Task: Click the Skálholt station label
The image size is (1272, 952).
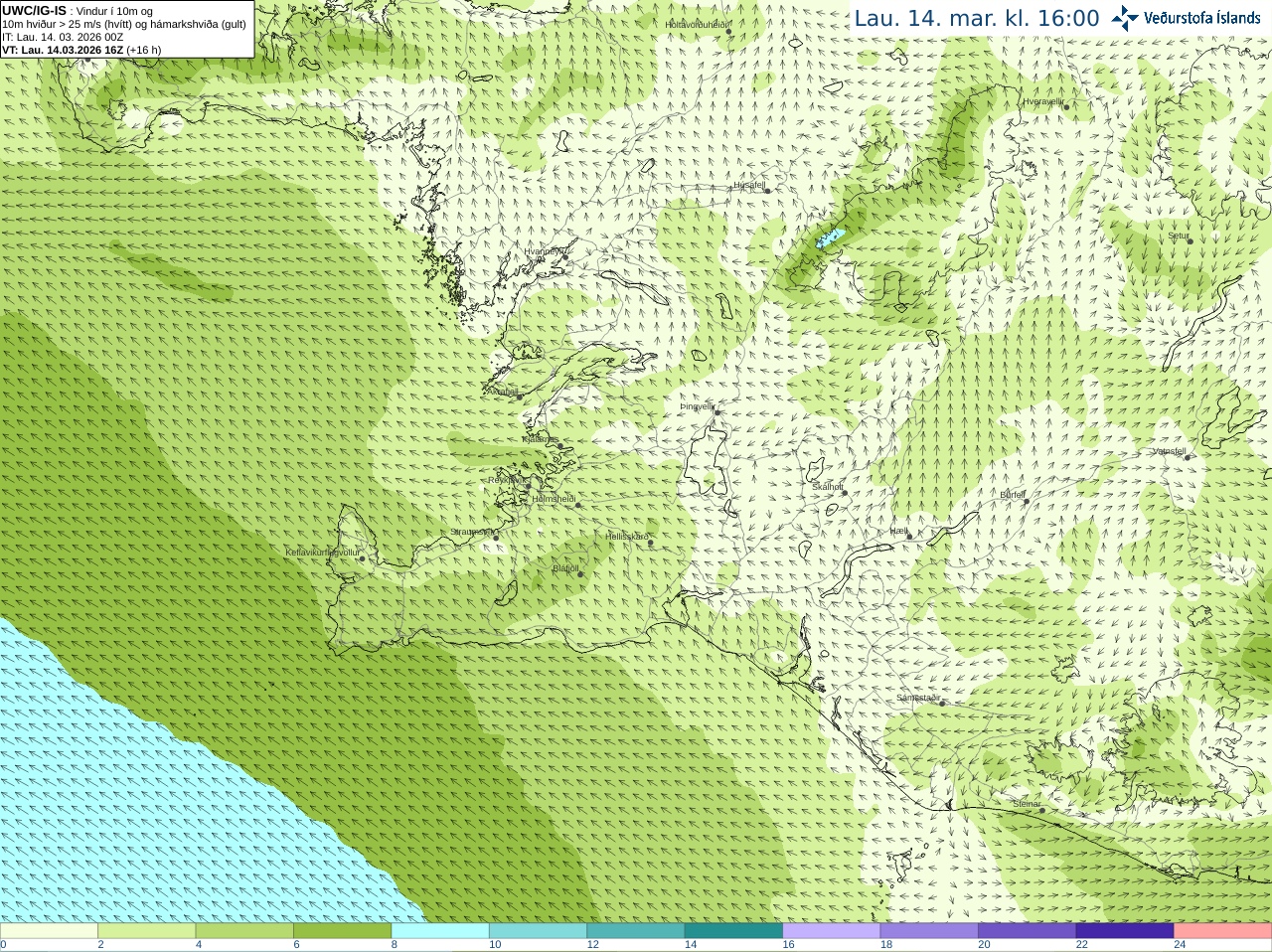Action: coord(828,487)
